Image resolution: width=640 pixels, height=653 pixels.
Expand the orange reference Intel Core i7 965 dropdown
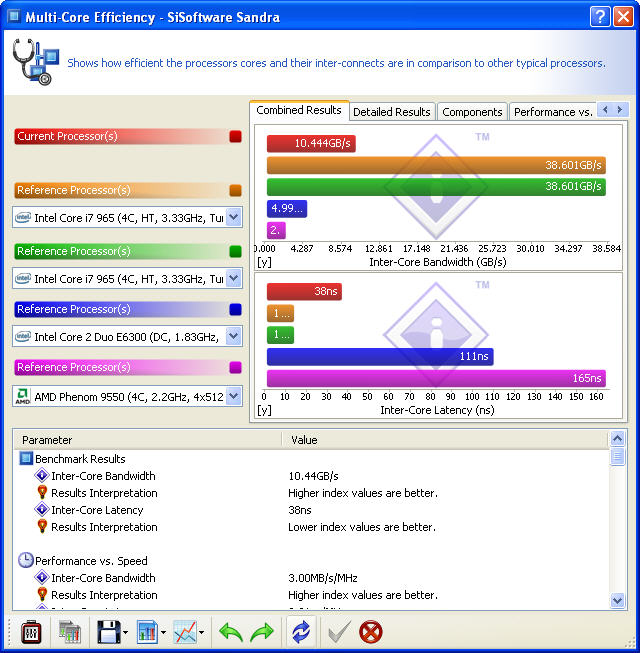pyautogui.click(x=234, y=217)
